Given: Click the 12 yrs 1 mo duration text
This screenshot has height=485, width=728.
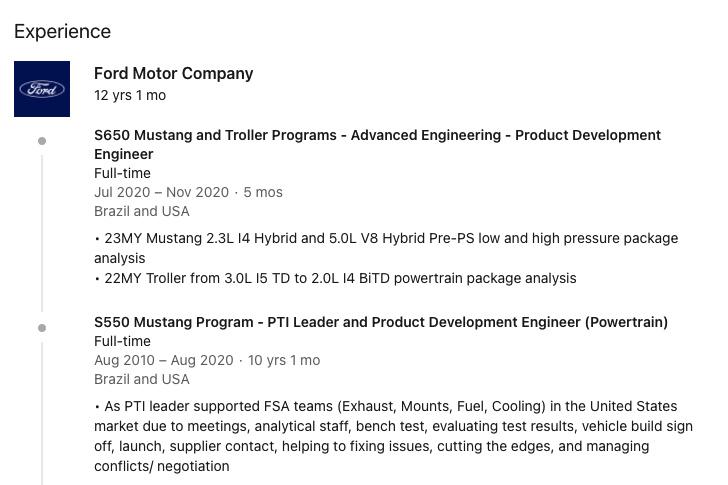Looking at the screenshot, I should pos(130,95).
